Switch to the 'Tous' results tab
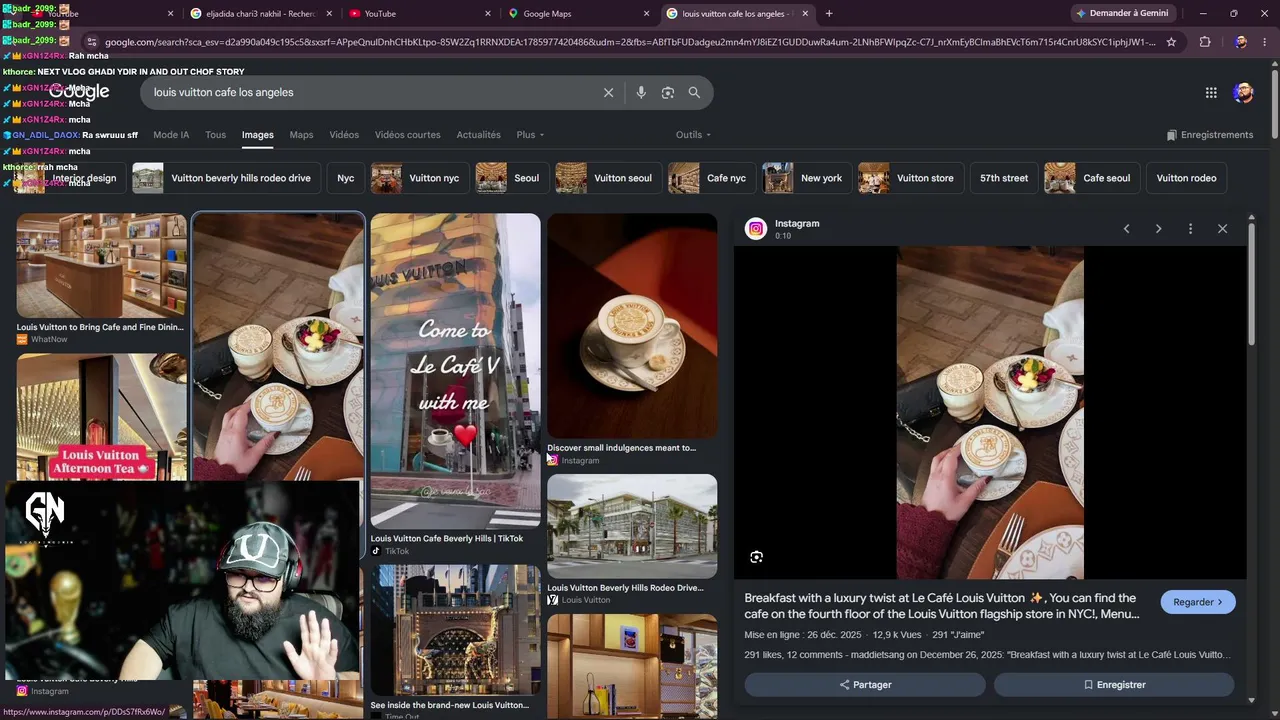The height and width of the screenshot is (720, 1280). (x=215, y=135)
